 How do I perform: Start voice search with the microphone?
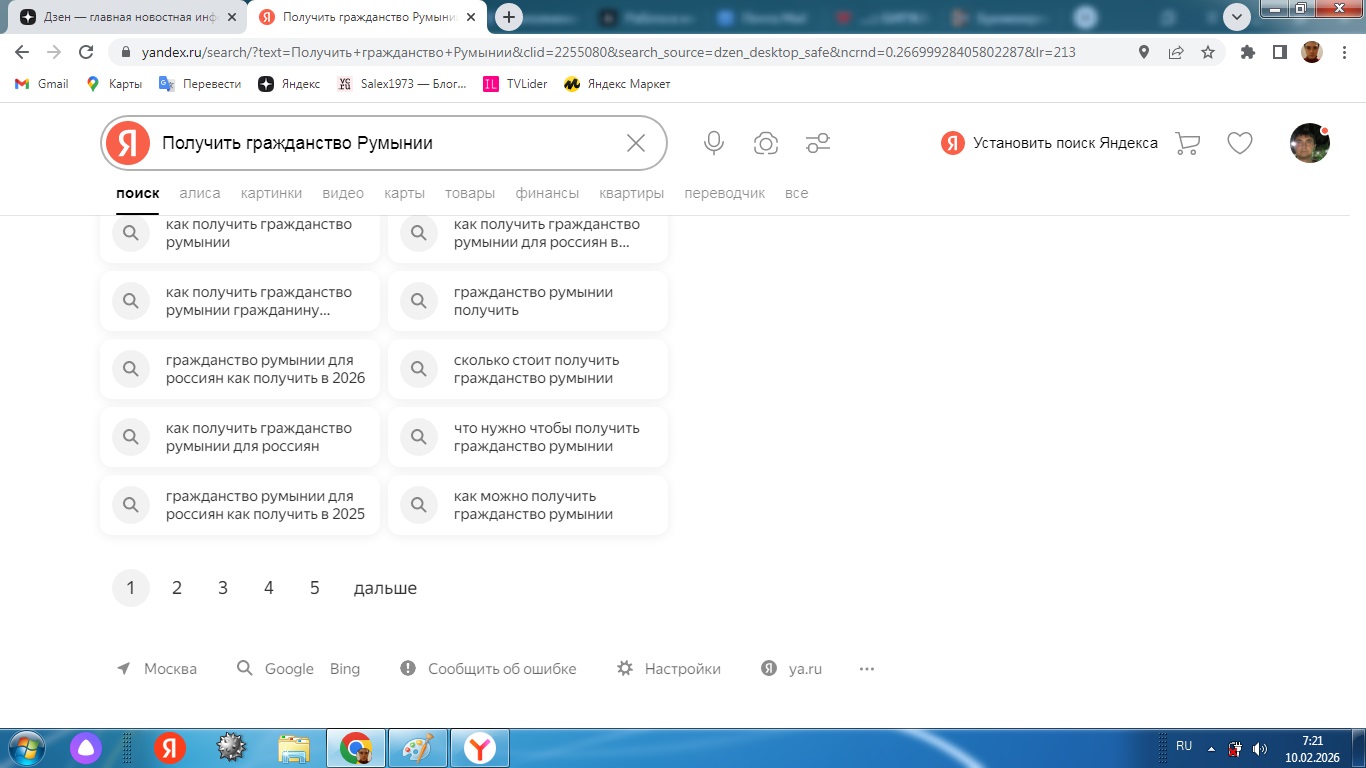click(713, 143)
